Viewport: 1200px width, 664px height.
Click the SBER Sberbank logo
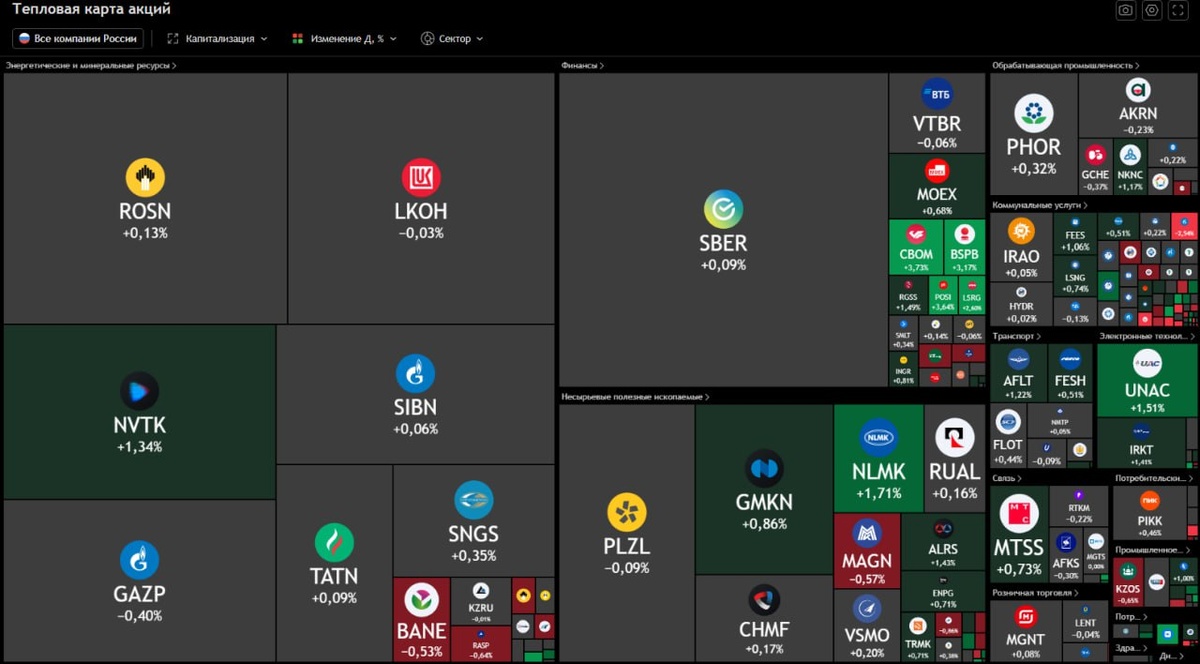coord(723,209)
